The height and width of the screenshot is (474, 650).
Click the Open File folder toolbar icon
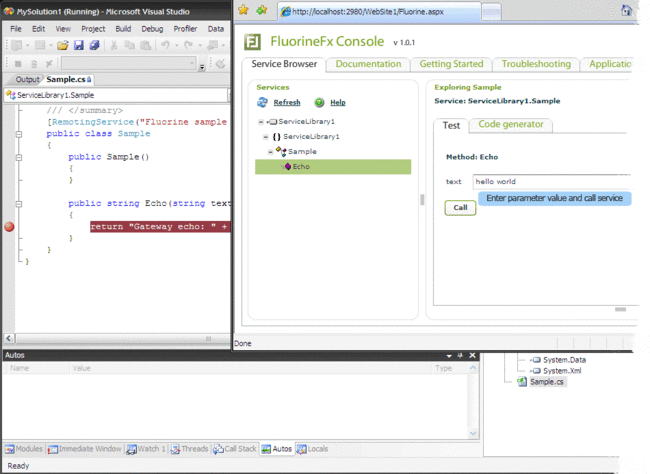tap(63, 45)
